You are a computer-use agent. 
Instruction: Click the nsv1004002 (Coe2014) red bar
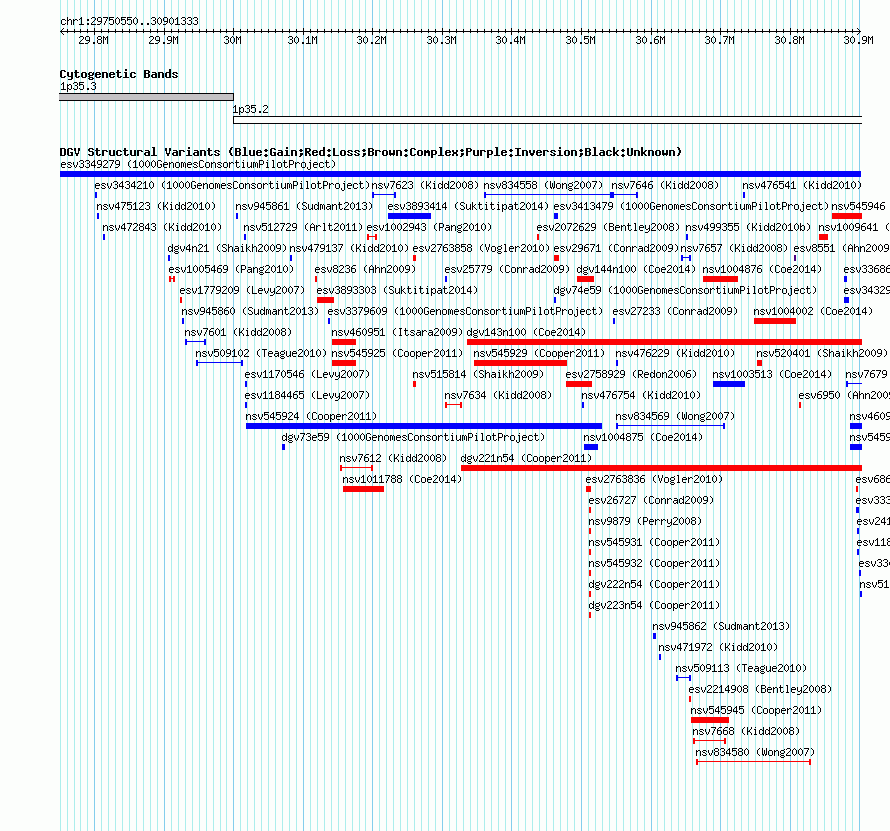(775, 321)
